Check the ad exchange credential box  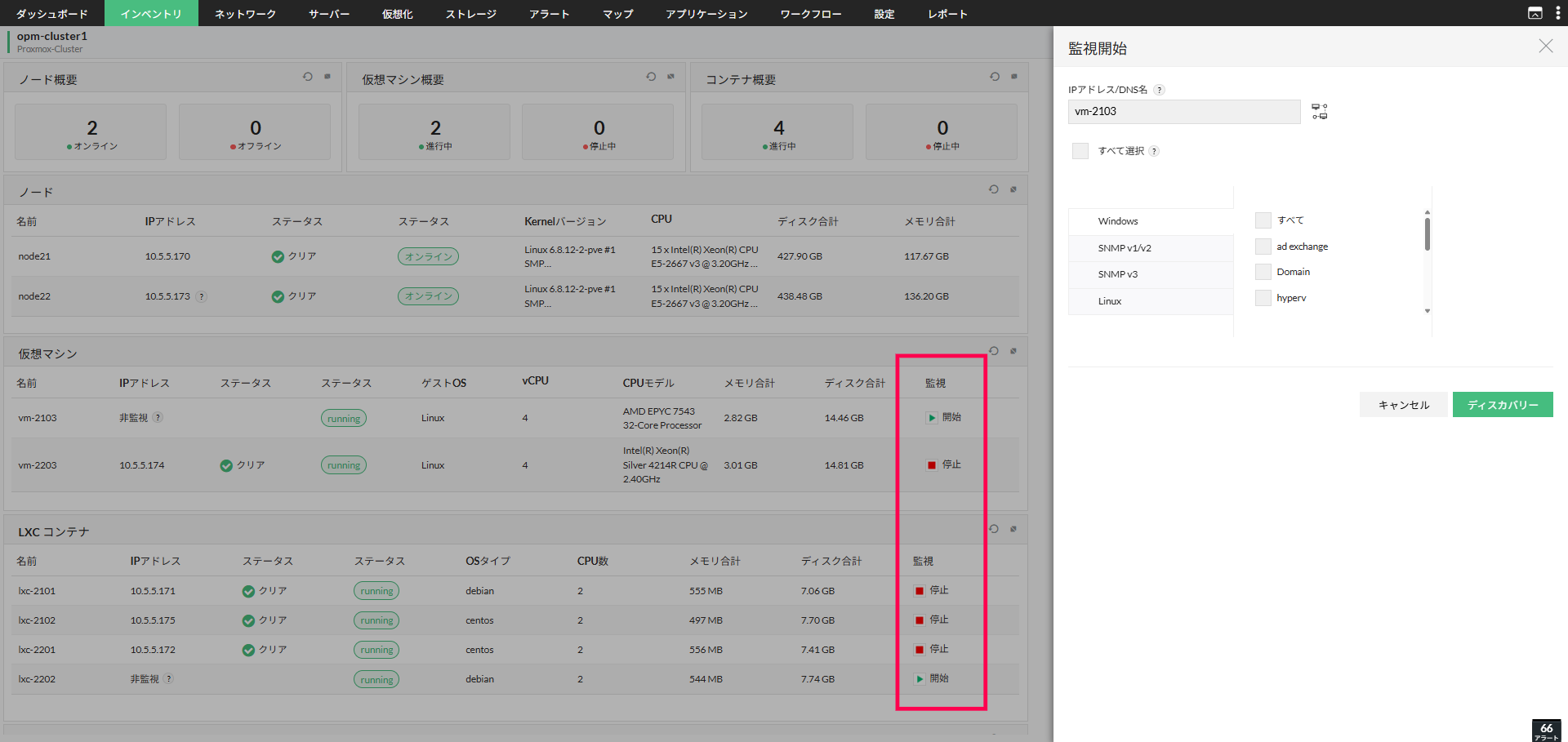coord(1263,247)
